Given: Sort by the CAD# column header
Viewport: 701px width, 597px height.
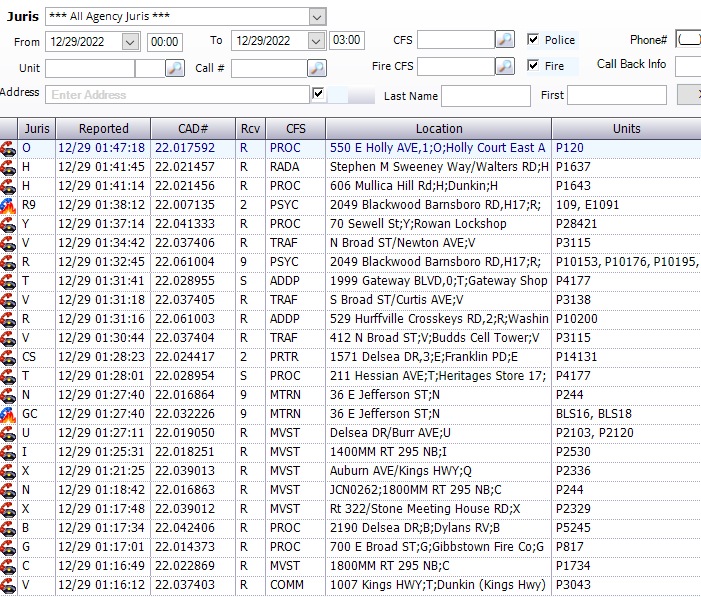Looking at the screenshot, I should click(193, 129).
